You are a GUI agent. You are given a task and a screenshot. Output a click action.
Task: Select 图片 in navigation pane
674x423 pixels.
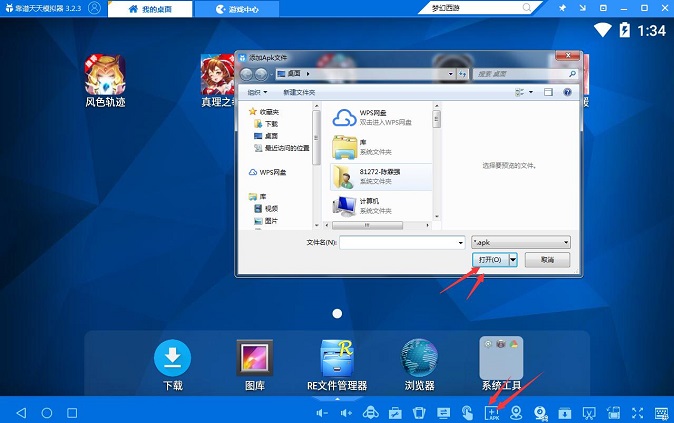click(266, 221)
